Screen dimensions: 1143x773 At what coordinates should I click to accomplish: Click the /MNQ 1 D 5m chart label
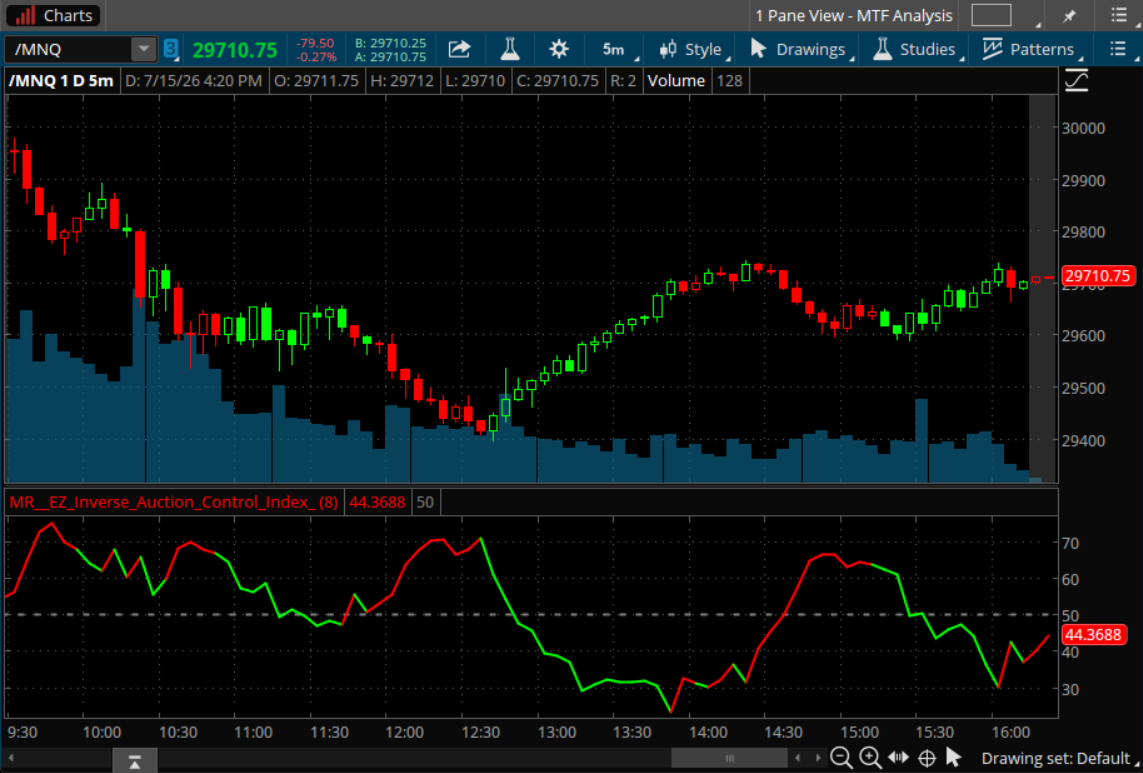point(61,81)
